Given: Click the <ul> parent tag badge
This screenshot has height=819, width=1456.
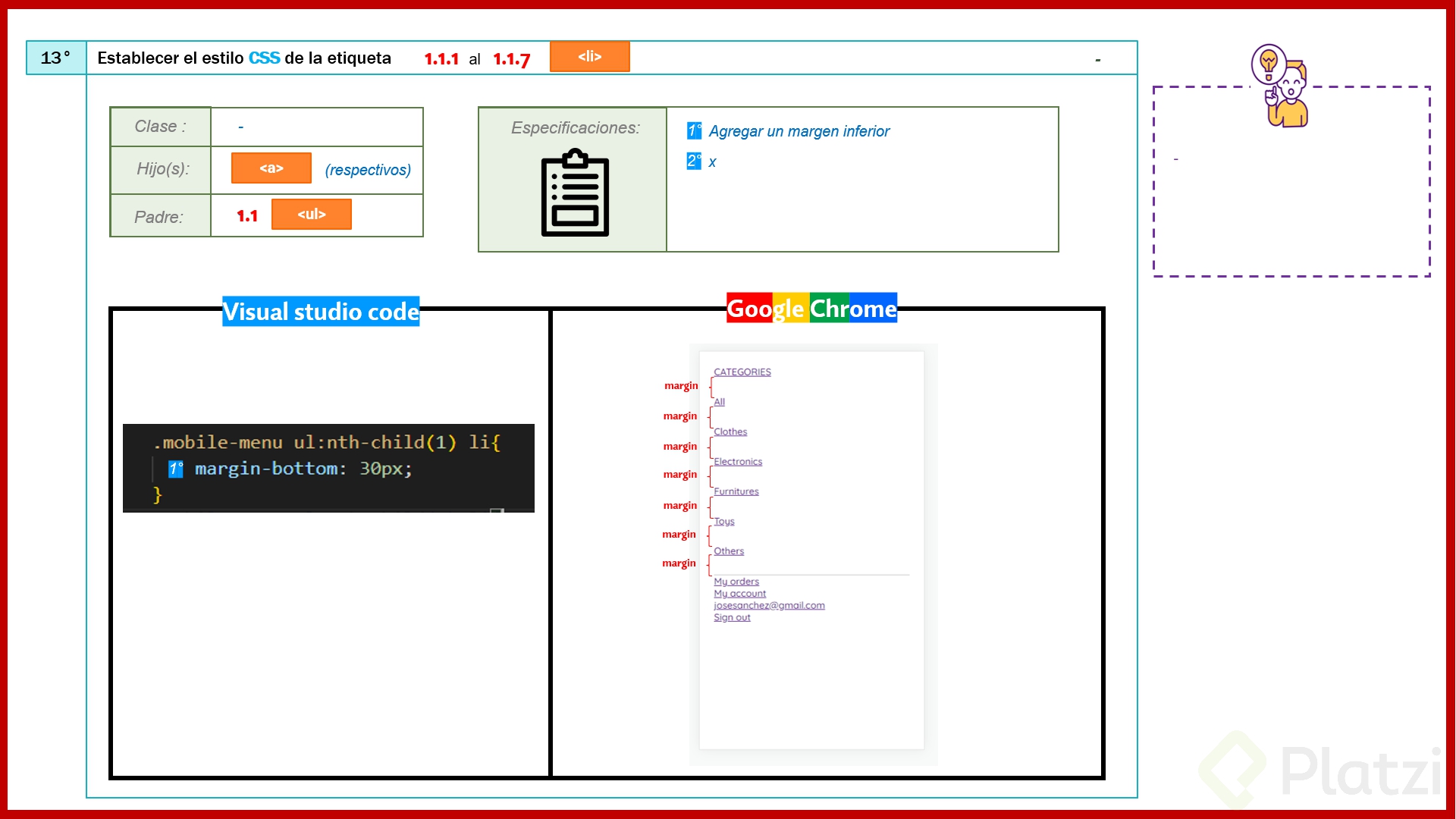Looking at the screenshot, I should [x=311, y=215].
